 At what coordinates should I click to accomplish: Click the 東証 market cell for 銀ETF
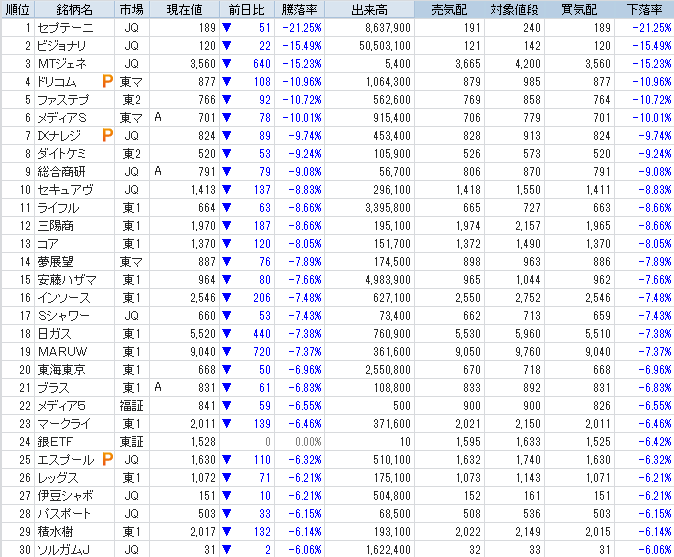click(x=132, y=442)
